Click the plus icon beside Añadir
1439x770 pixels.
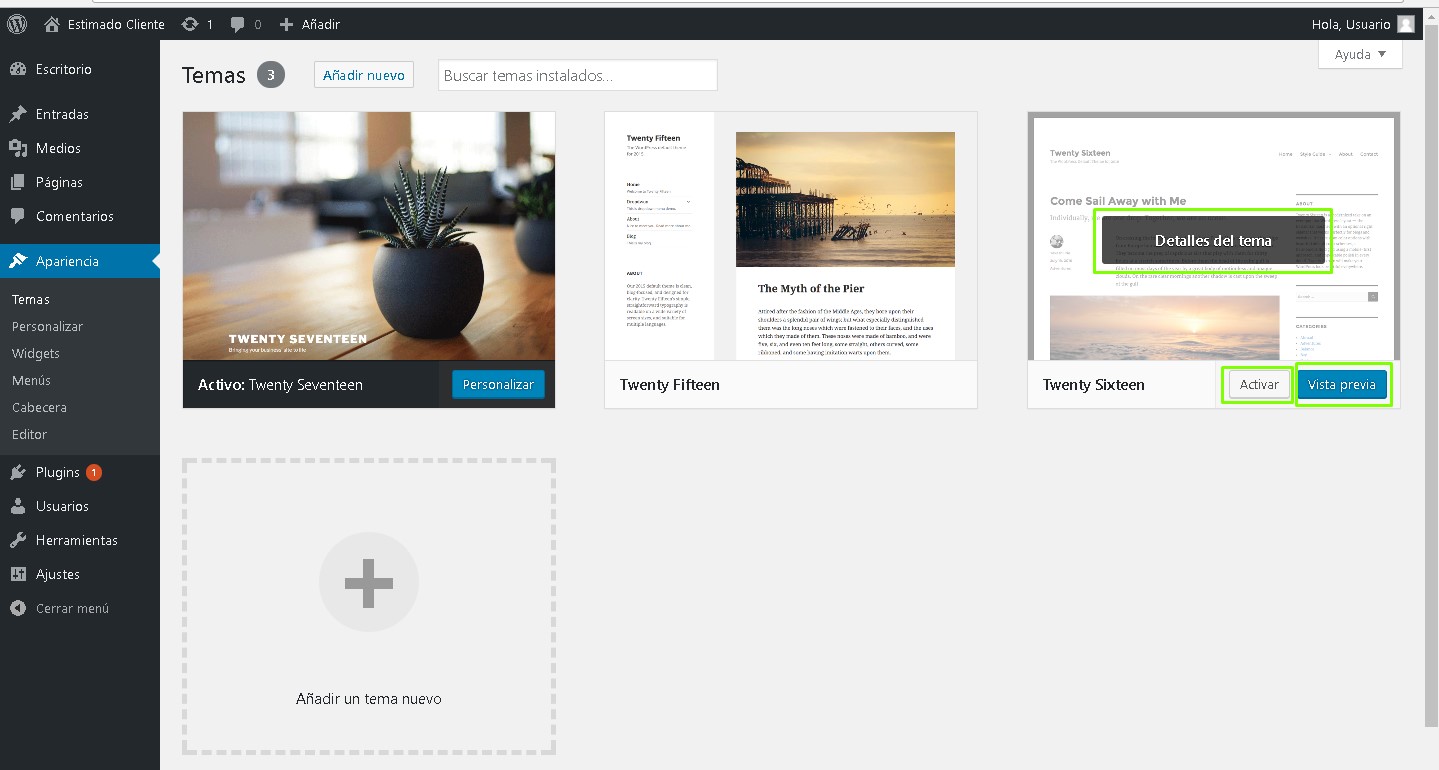(x=286, y=24)
